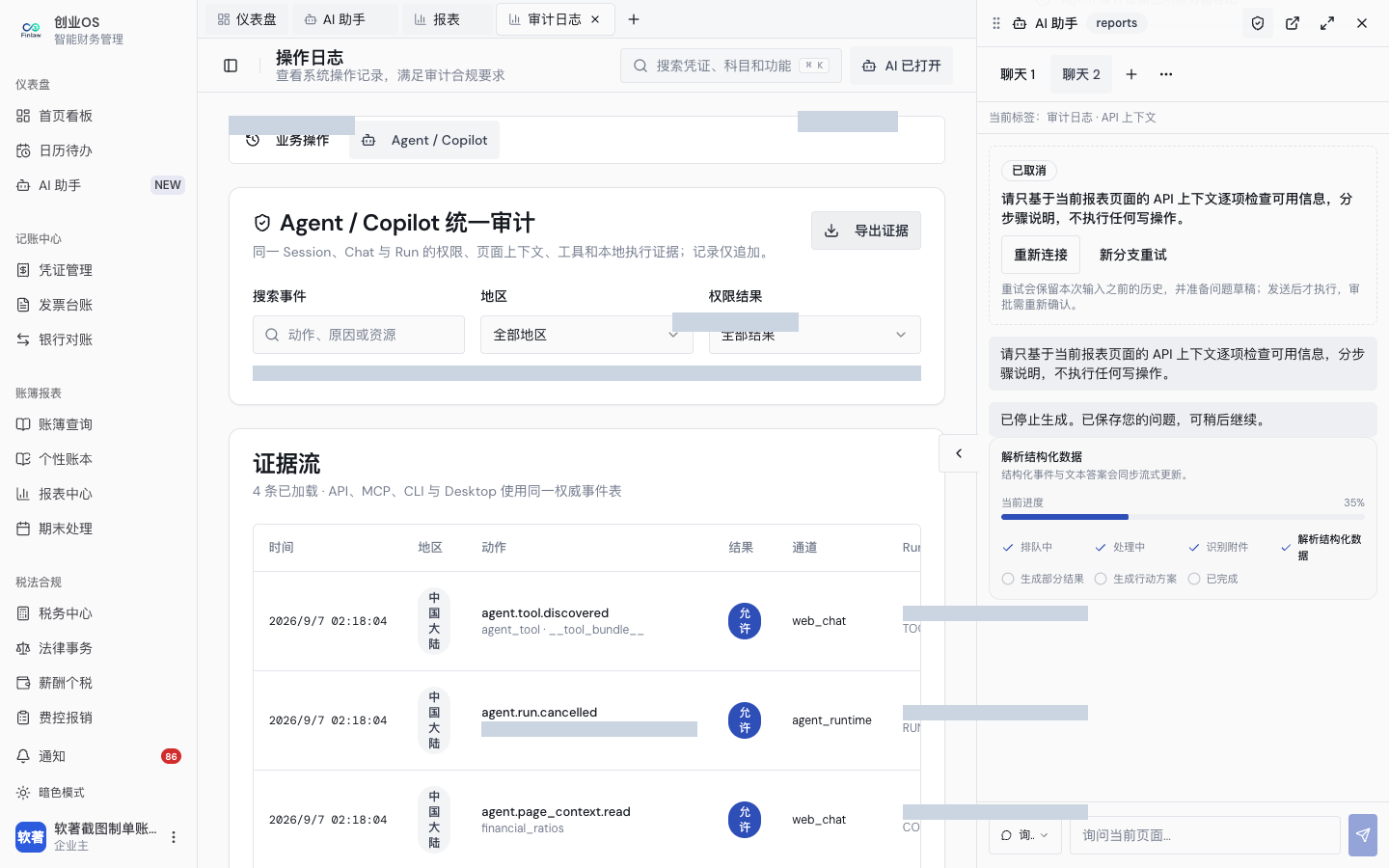Open 个性账本

click(x=98, y=459)
